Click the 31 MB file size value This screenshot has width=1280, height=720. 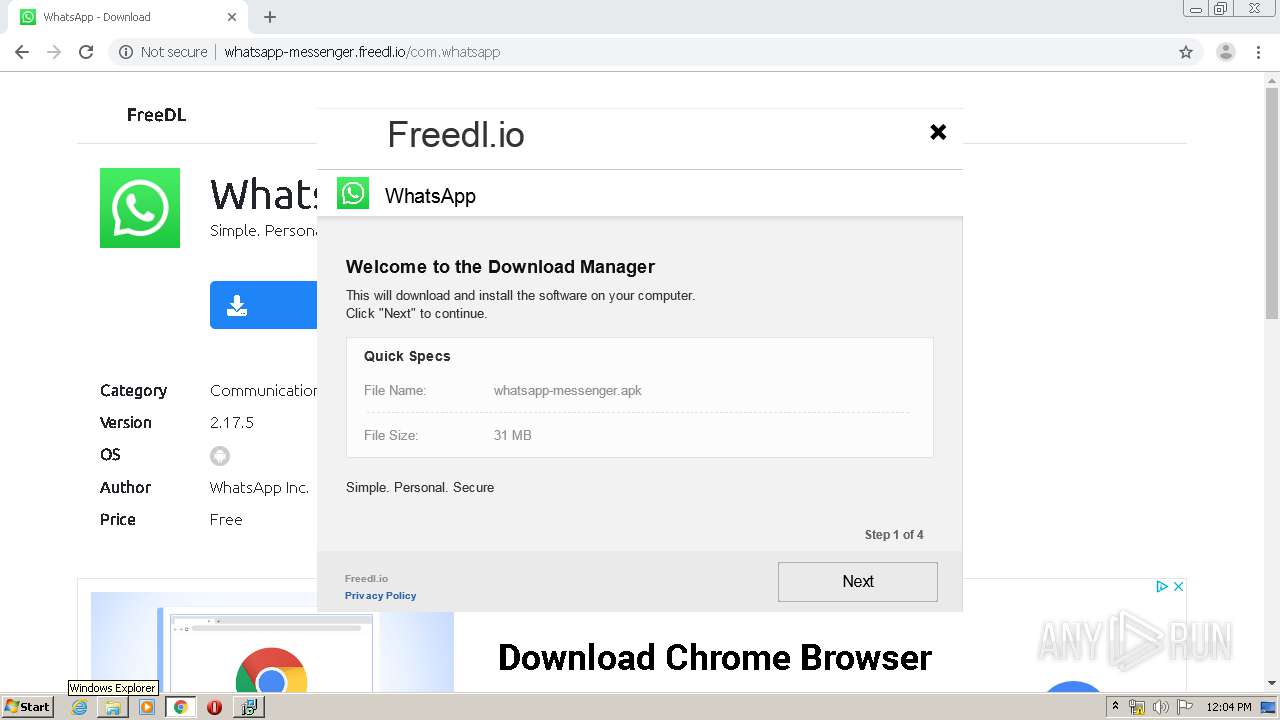coord(512,435)
